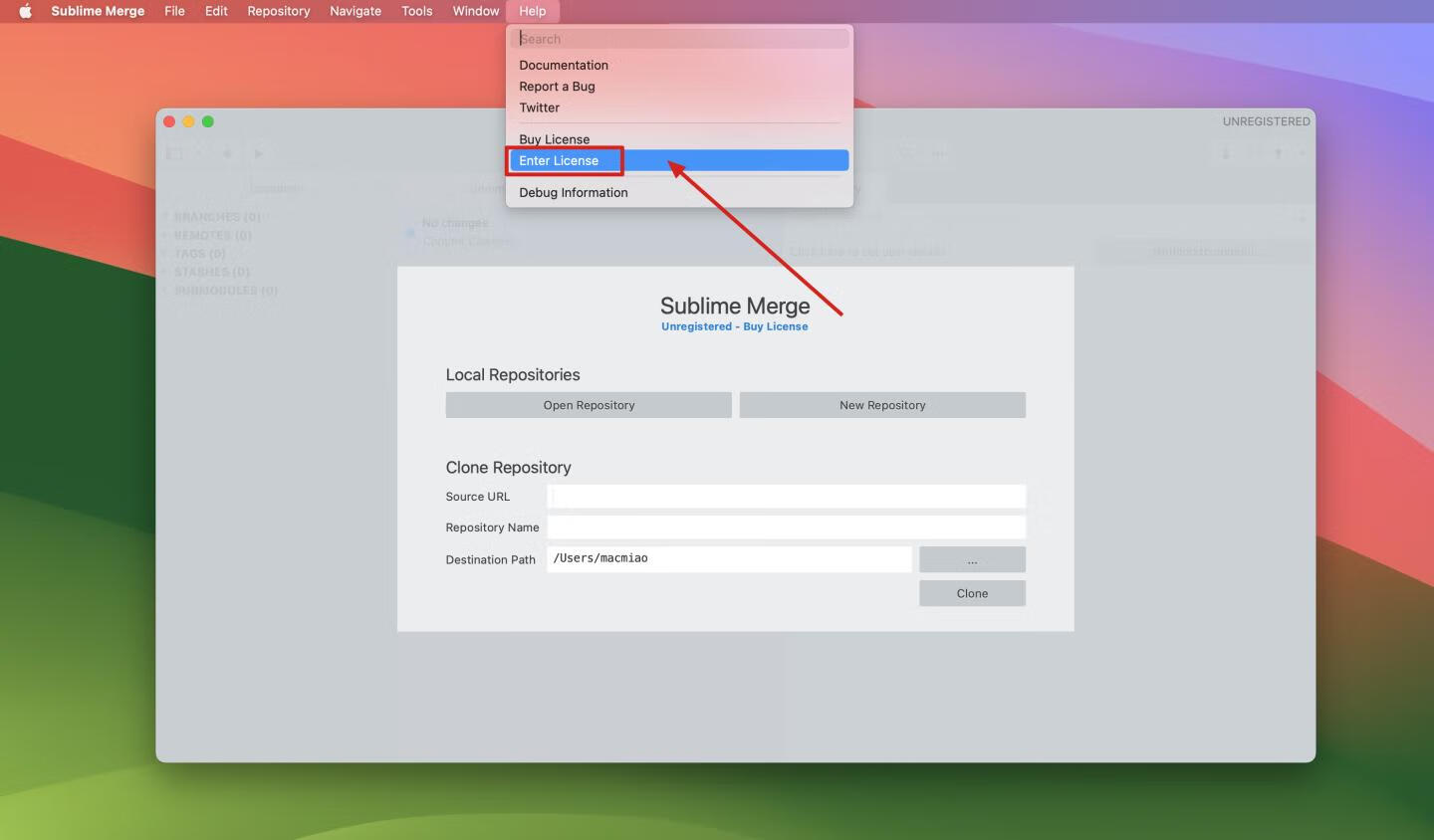Screen dimensions: 1434x840
Task: Select Report a Bug menu entry
Action: pos(679,87)
